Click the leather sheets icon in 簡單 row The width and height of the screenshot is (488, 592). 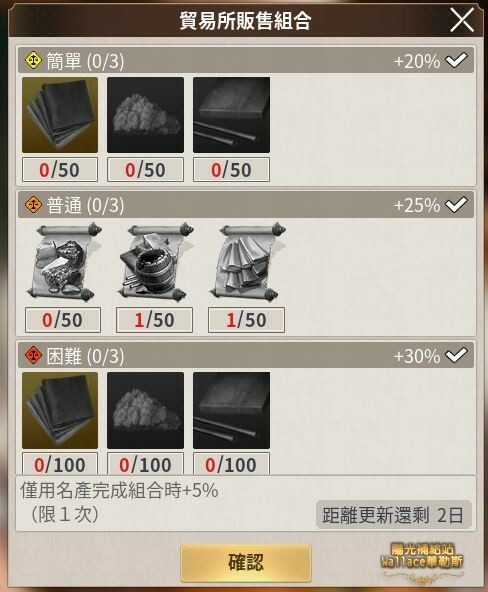(x=60, y=115)
